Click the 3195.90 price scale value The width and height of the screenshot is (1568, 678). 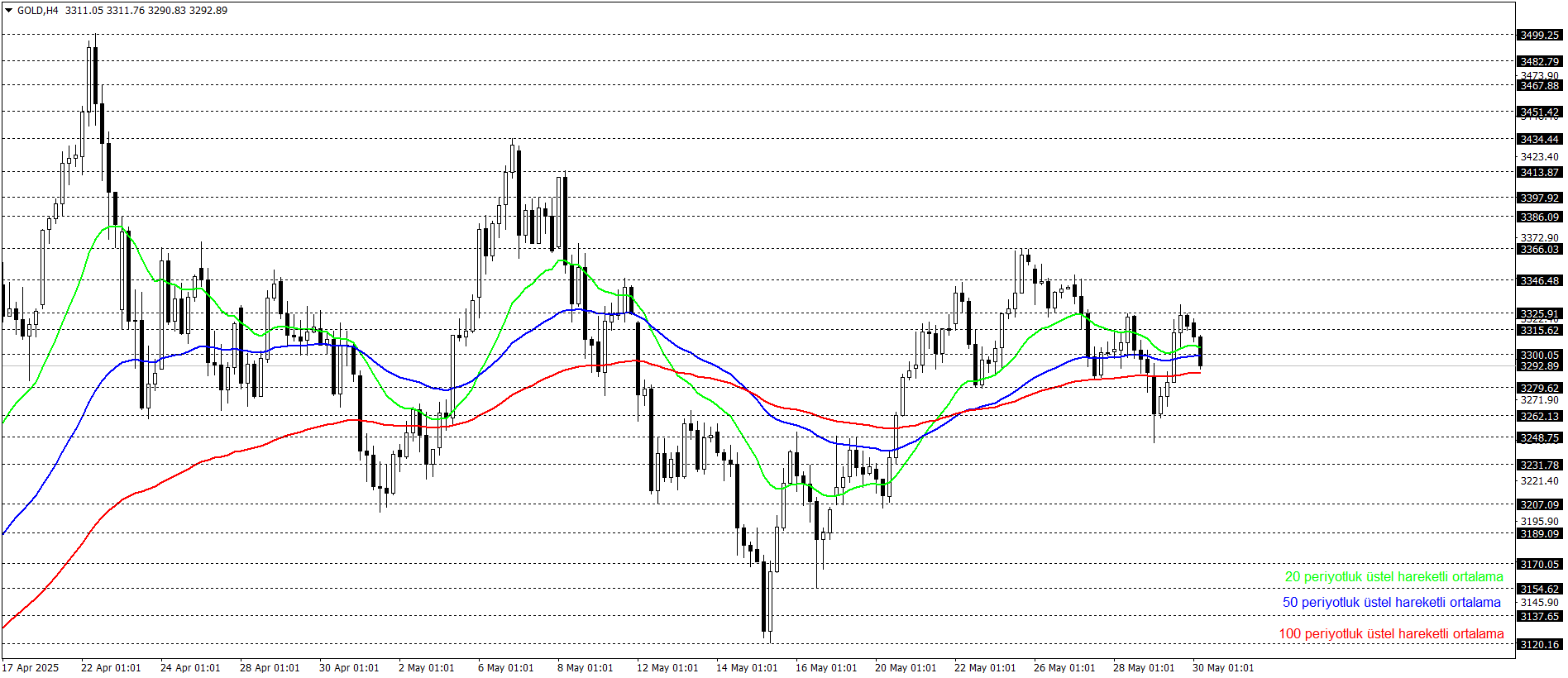1539,521
